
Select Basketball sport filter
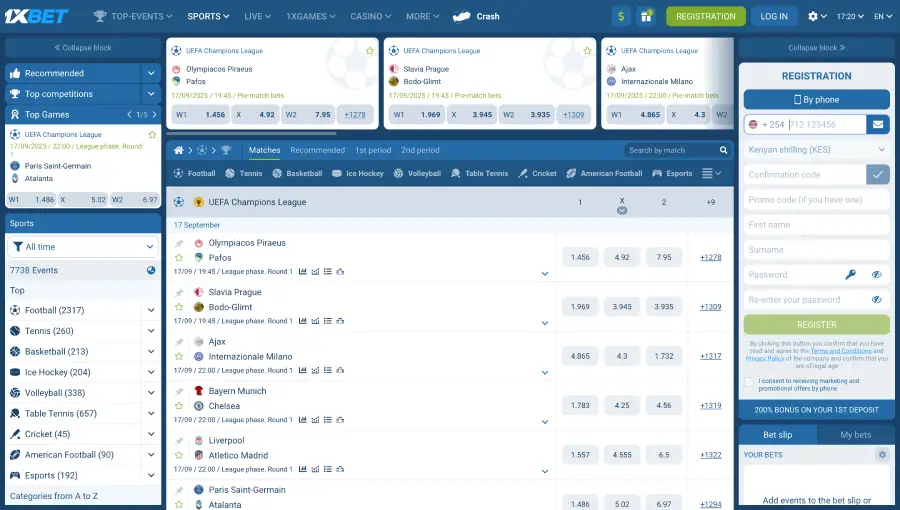[x=297, y=173]
